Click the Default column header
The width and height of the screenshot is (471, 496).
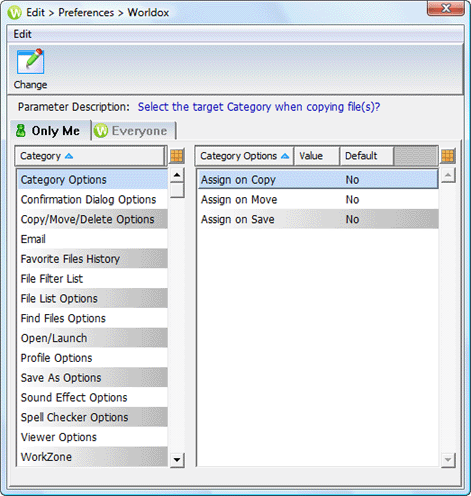coord(367,156)
